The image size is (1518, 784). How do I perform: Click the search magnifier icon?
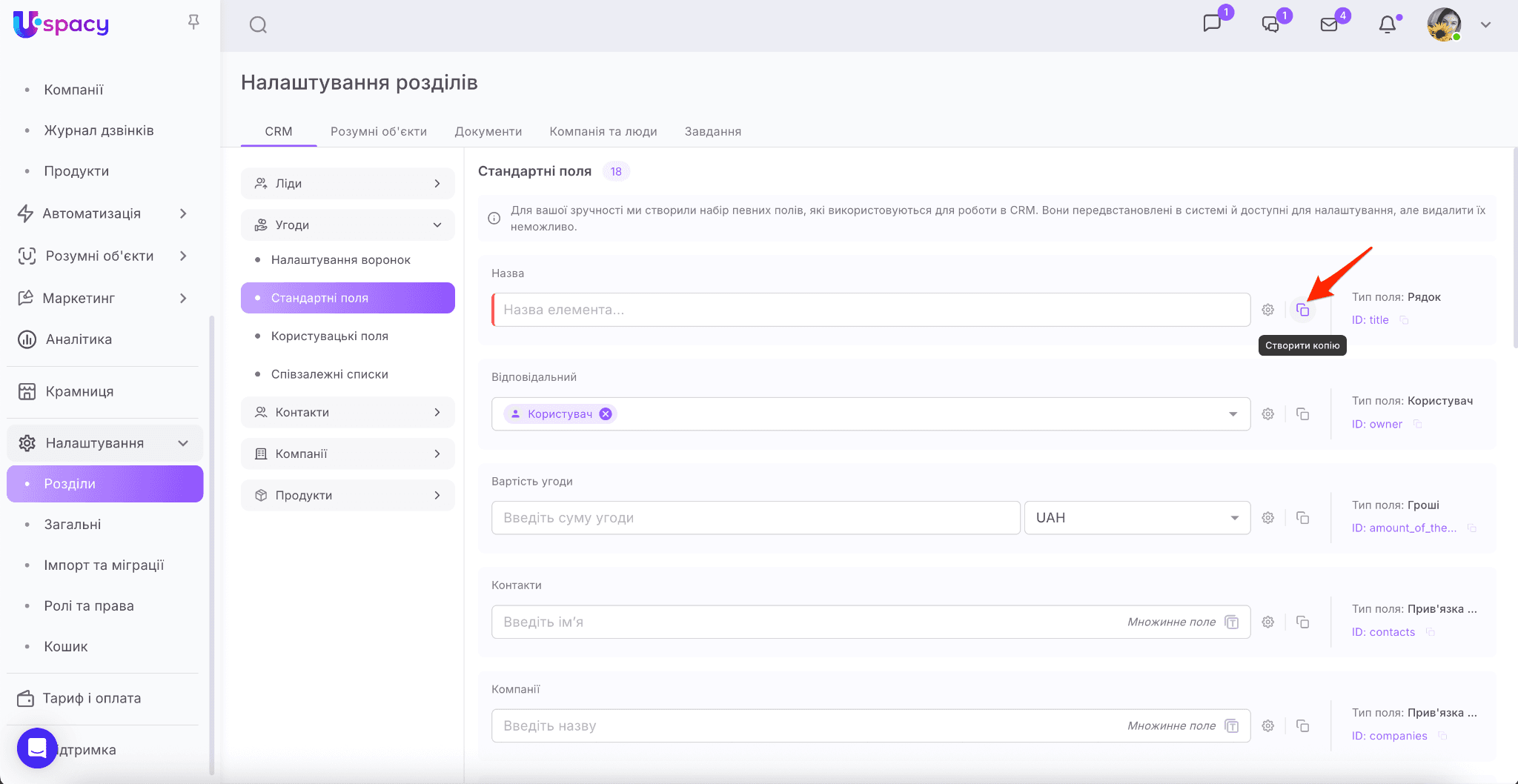(258, 25)
